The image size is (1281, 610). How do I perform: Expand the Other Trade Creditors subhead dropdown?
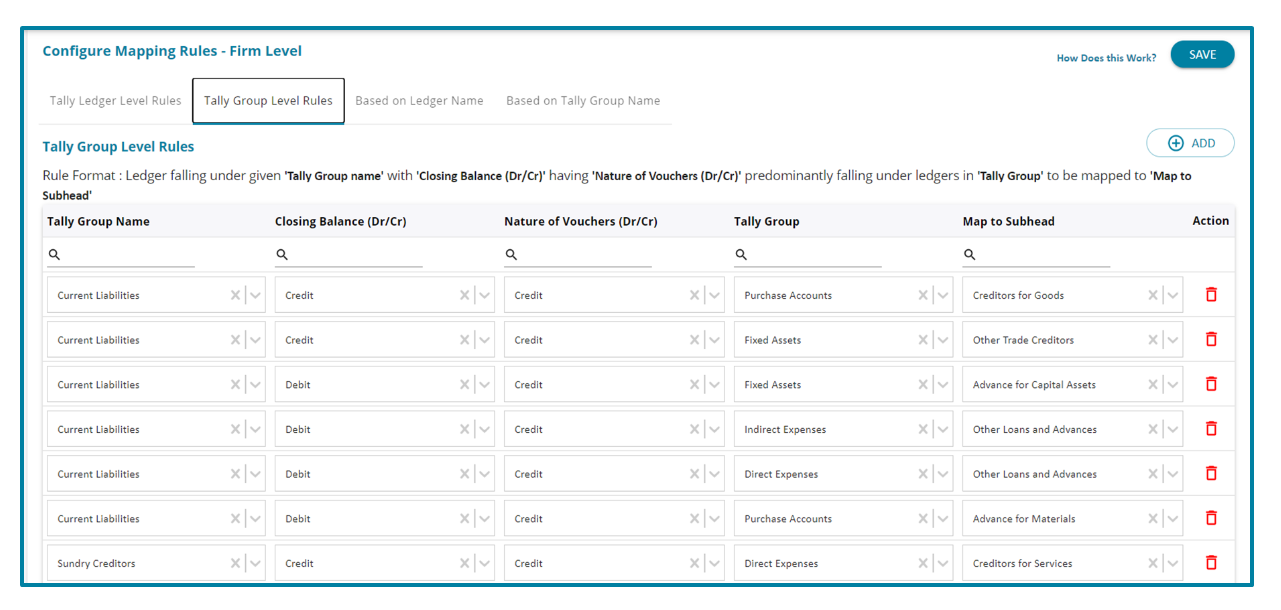coord(1173,340)
